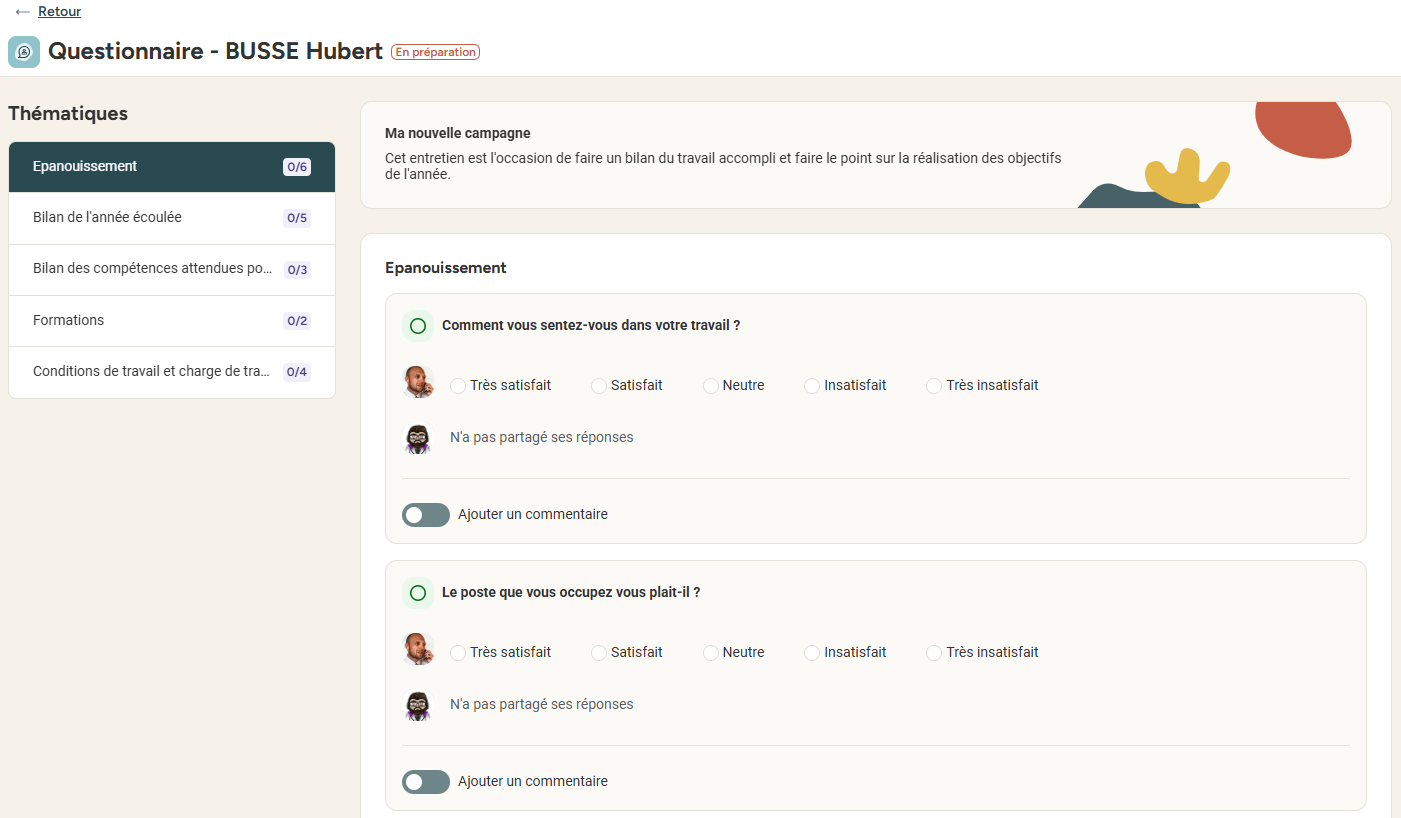Click the back arrow icon beside Retour

(x=22, y=12)
